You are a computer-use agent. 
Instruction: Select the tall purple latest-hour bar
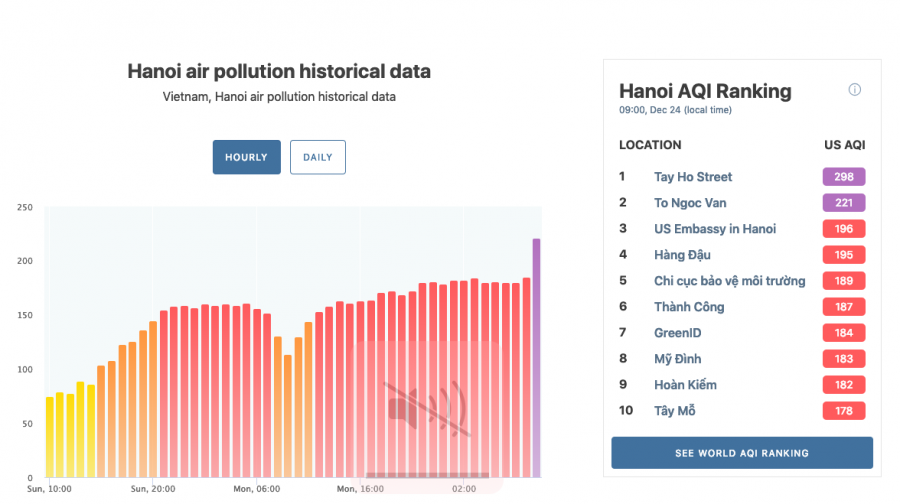click(536, 358)
